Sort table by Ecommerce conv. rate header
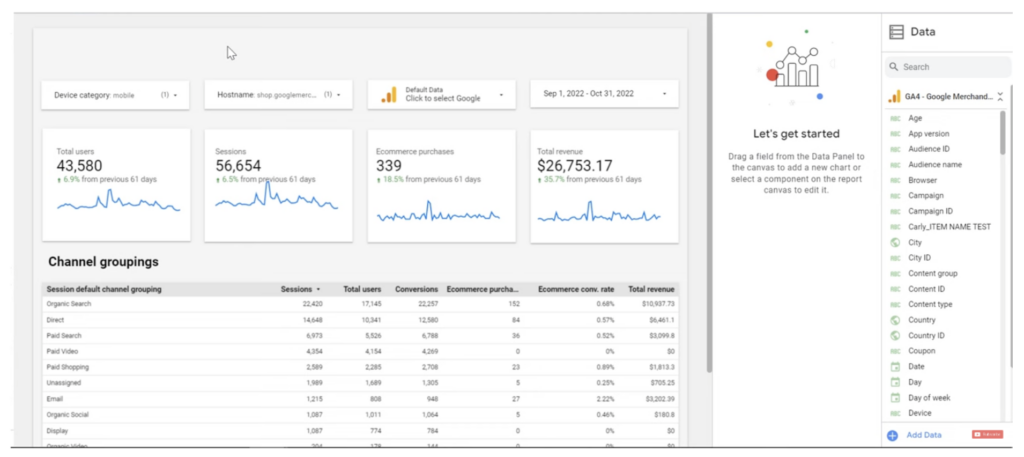Viewport: 1024px width, 457px height. tap(576, 289)
